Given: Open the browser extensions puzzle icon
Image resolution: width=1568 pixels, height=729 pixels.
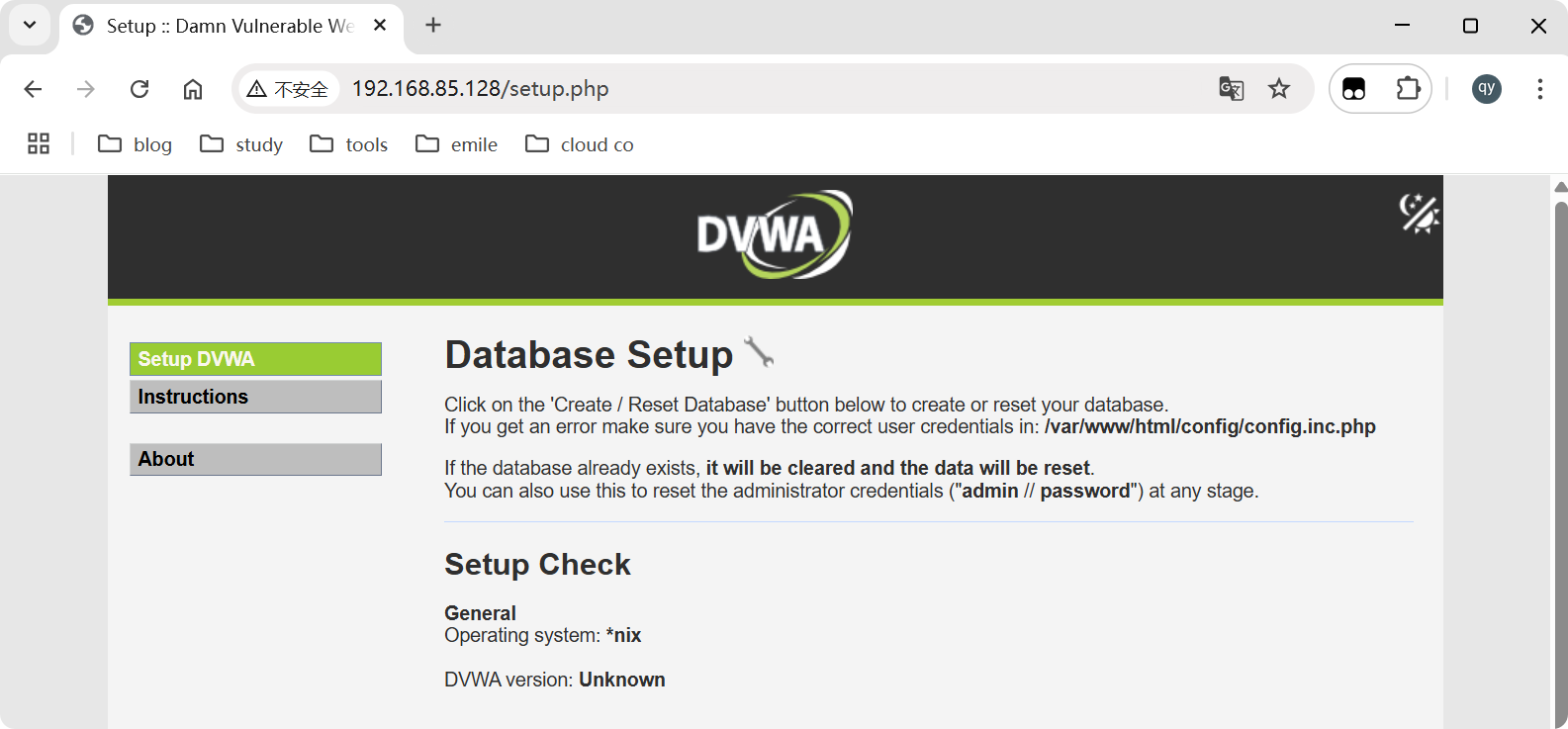Looking at the screenshot, I should pos(1408,89).
